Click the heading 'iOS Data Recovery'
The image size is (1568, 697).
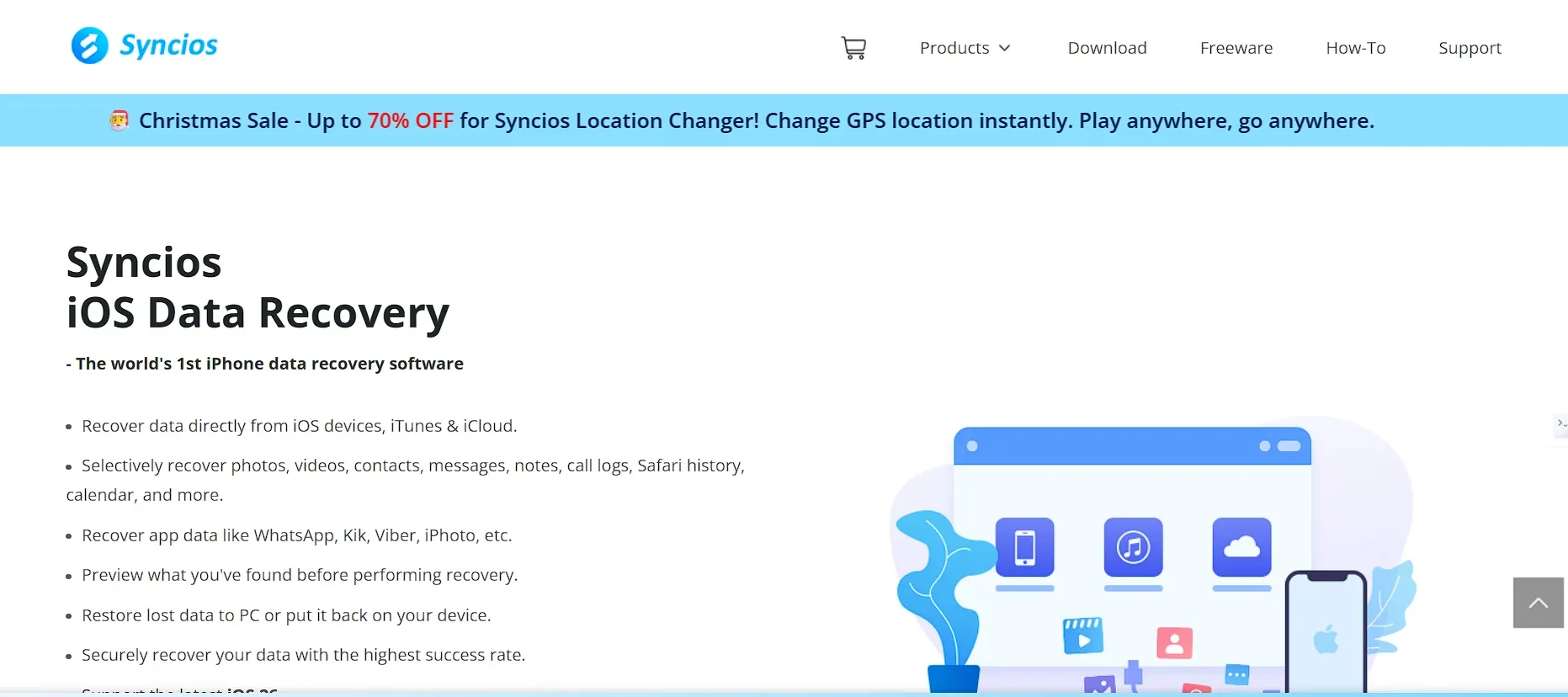pyautogui.click(x=258, y=313)
